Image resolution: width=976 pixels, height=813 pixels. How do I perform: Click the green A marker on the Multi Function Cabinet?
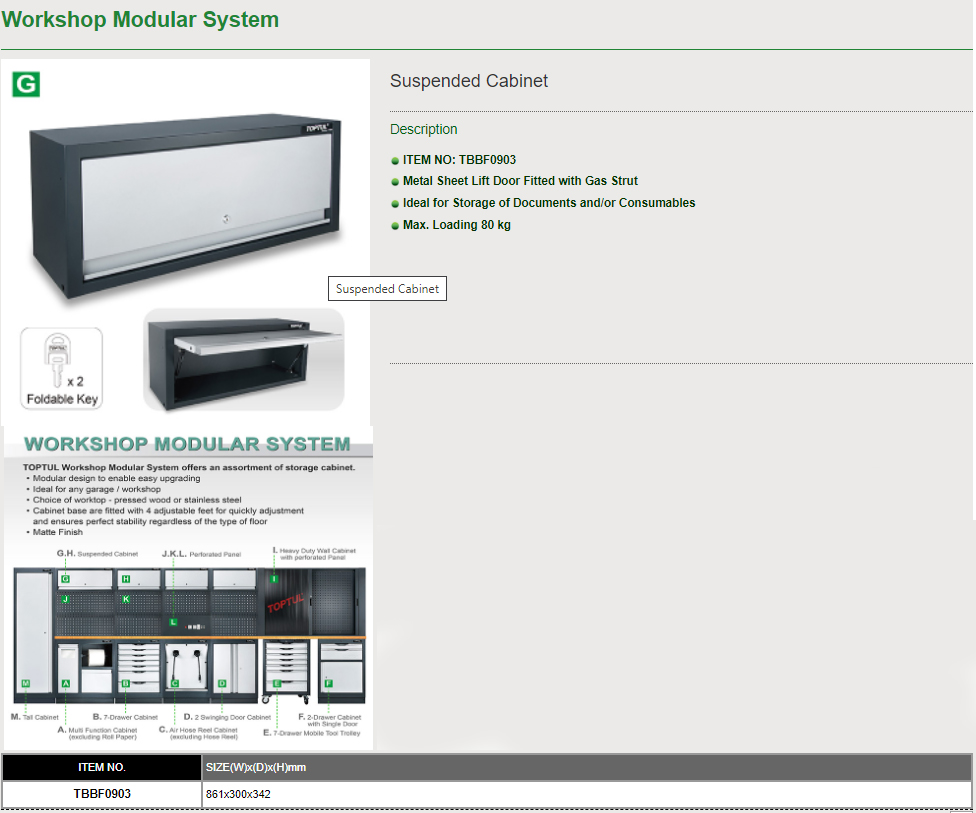tap(65, 684)
